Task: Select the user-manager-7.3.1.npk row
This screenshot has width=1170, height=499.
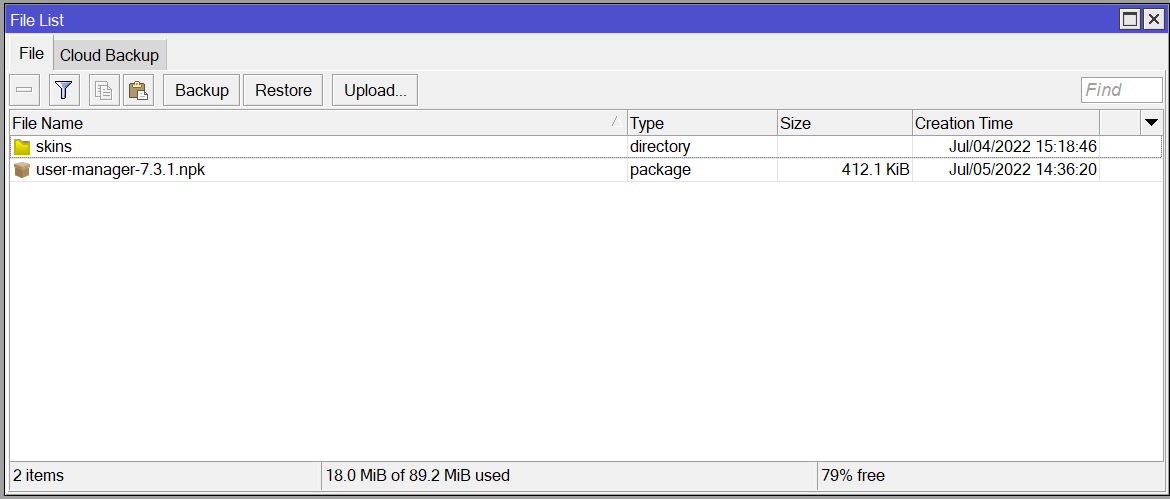Action: tap(586, 170)
